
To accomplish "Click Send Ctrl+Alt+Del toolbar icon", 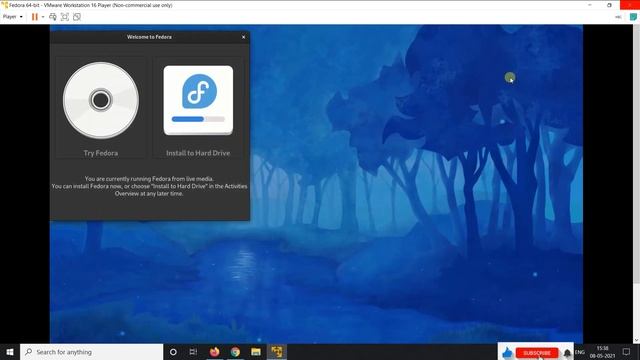I will [x=53, y=17].
